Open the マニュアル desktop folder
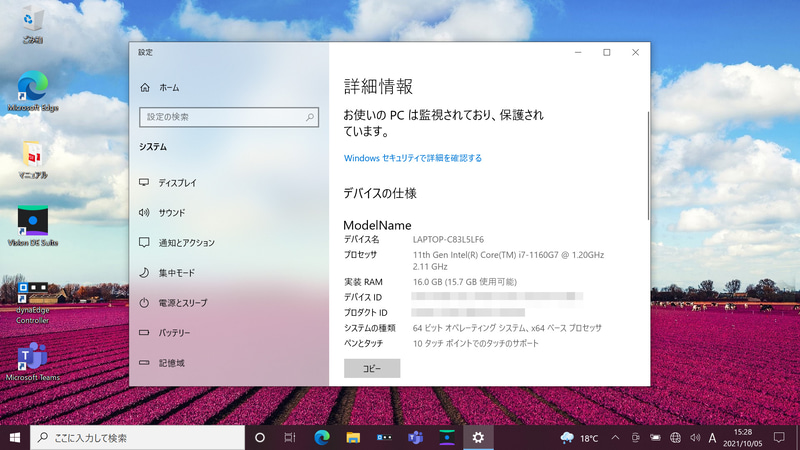 click(33, 159)
